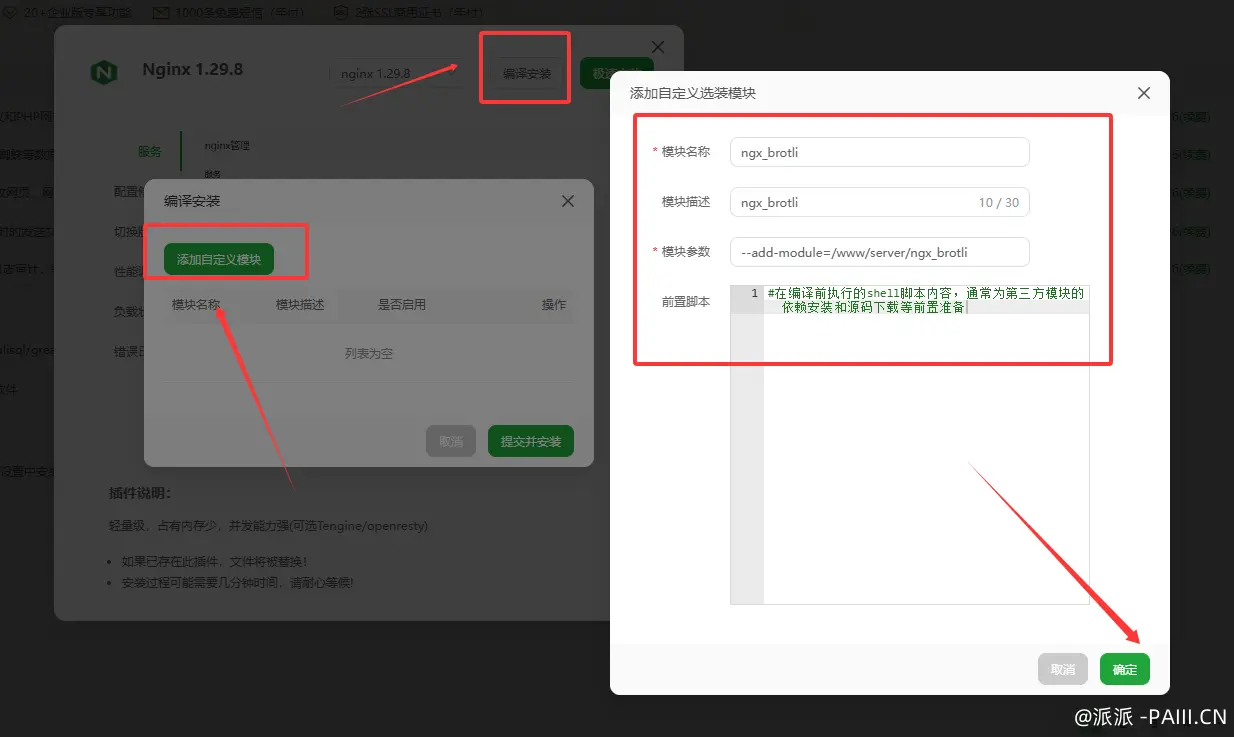The height and width of the screenshot is (737, 1234).
Task: Select the 服务 tab in Nginx window
Action: (x=150, y=152)
